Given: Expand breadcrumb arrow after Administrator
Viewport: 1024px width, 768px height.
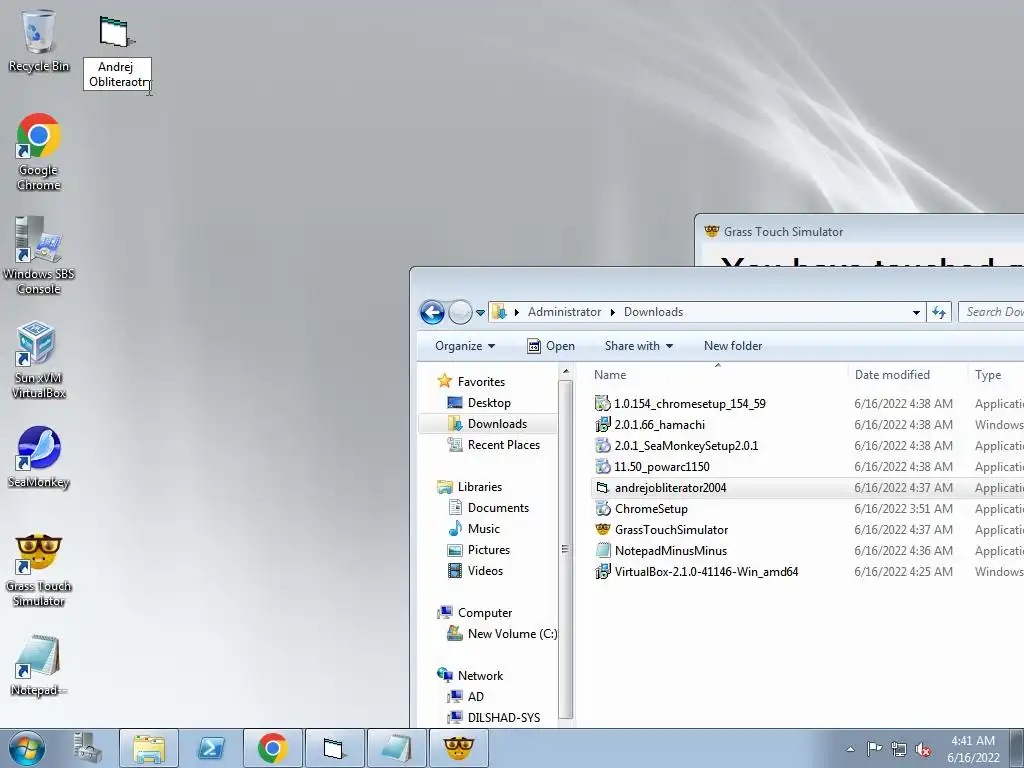Looking at the screenshot, I should pos(613,312).
